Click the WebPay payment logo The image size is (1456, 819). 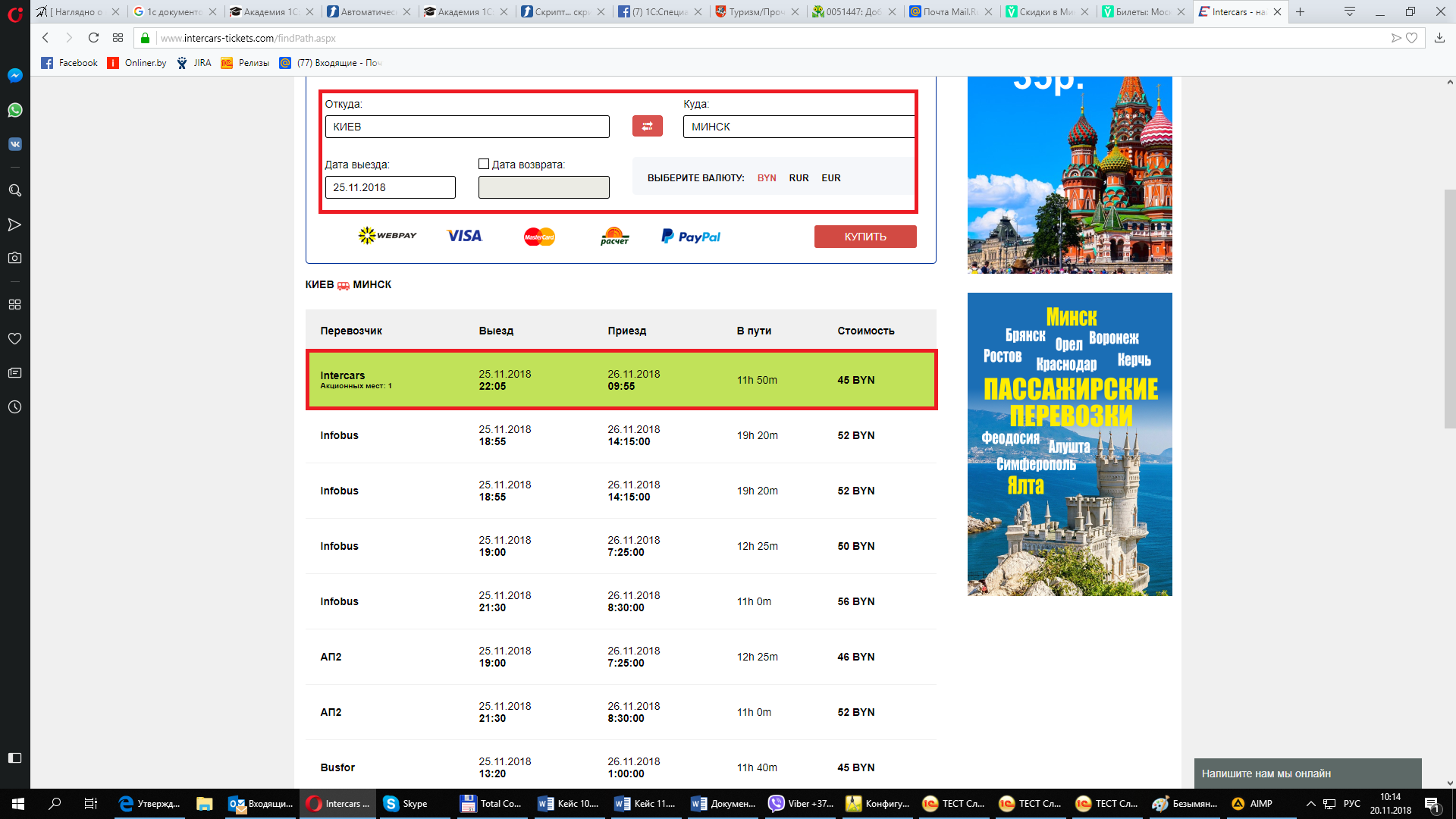pyautogui.click(x=388, y=236)
